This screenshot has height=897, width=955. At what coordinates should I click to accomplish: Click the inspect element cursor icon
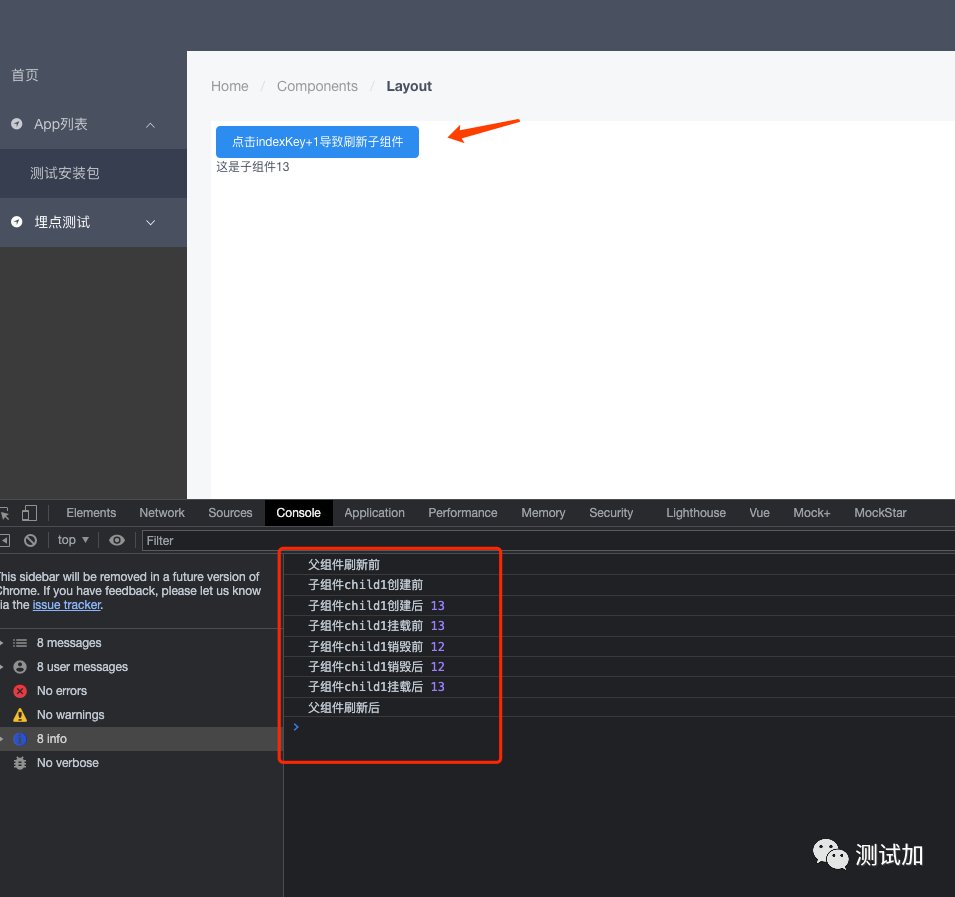tap(5, 513)
